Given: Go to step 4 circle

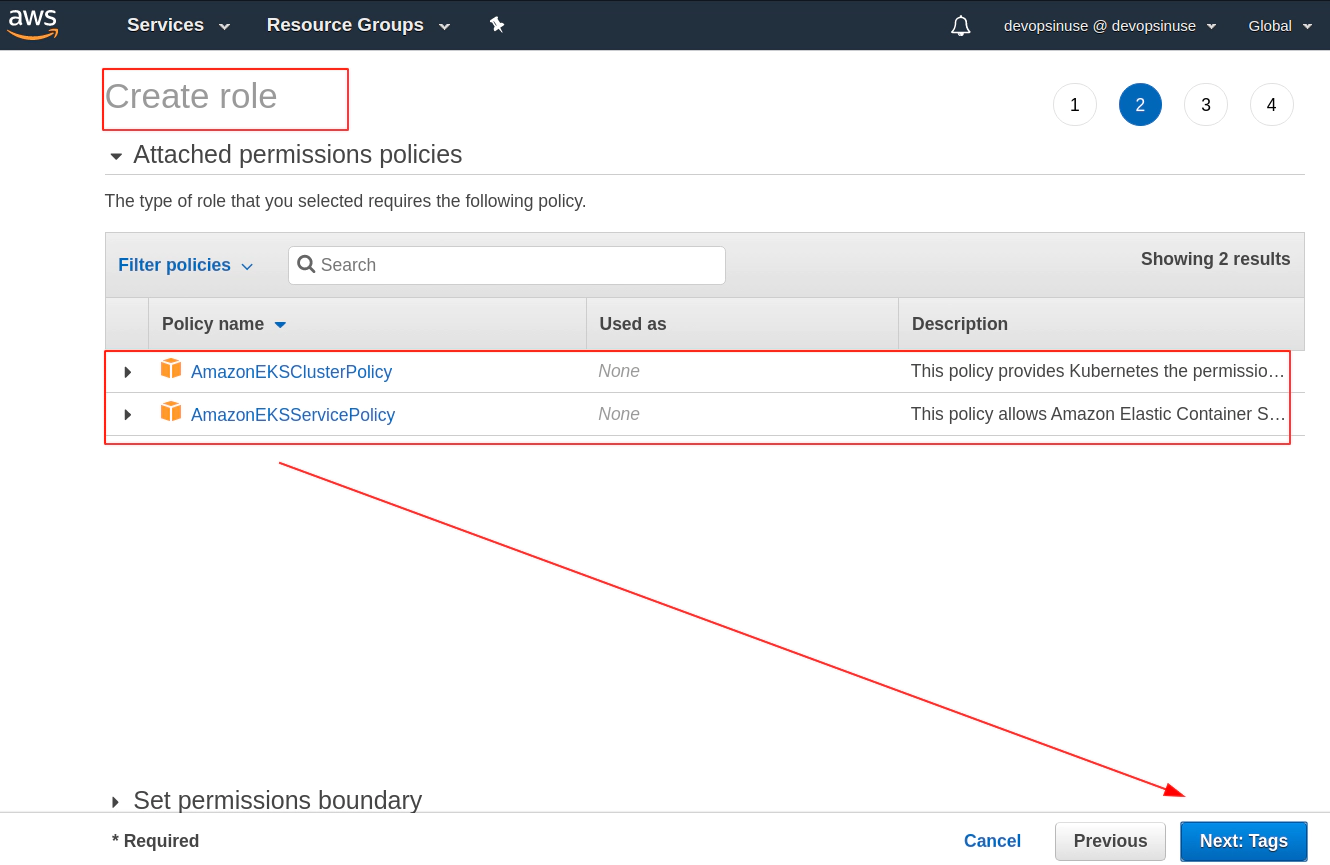Looking at the screenshot, I should coord(1272,105).
